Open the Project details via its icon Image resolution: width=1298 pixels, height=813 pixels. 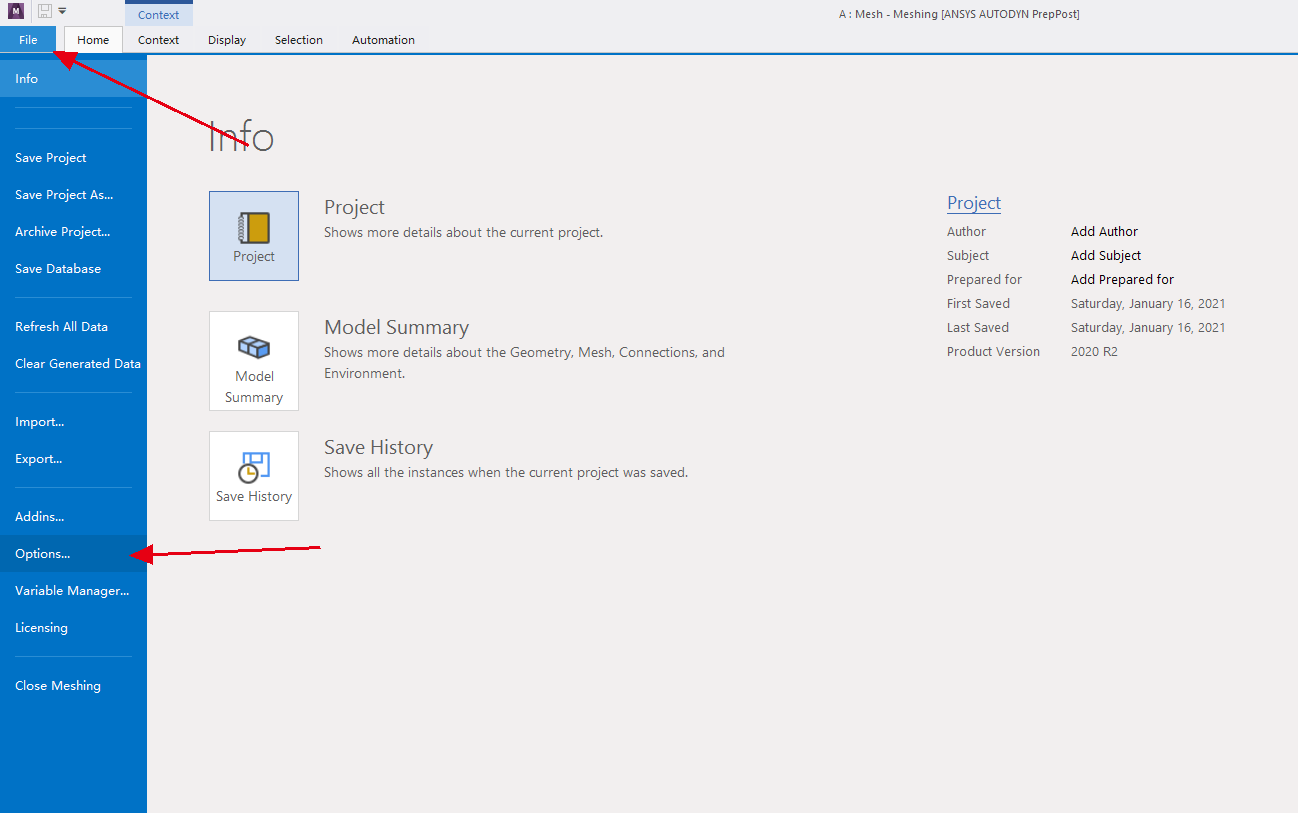253,235
